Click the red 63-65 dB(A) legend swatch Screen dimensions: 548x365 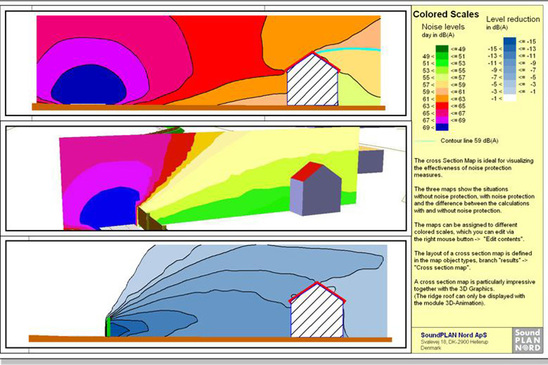click(442, 106)
